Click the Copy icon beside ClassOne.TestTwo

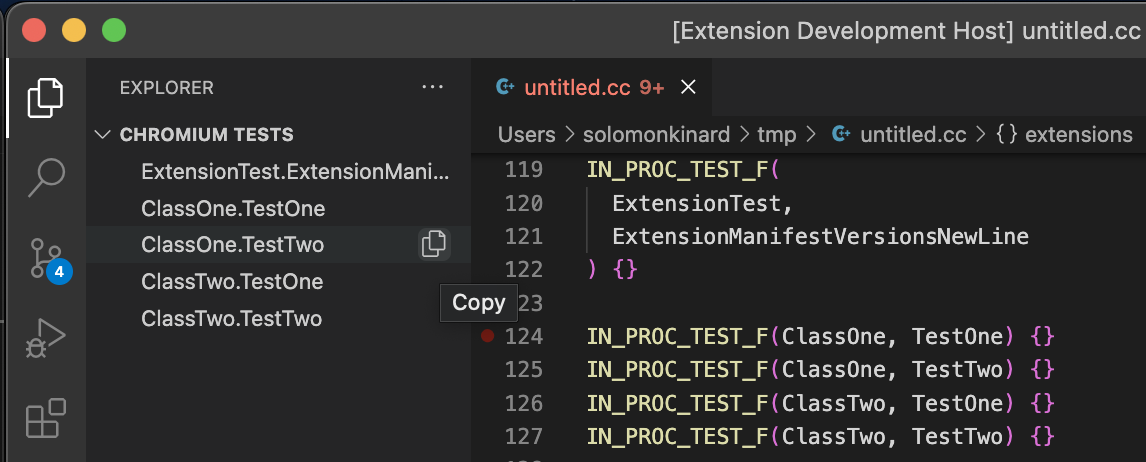point(433,244)
